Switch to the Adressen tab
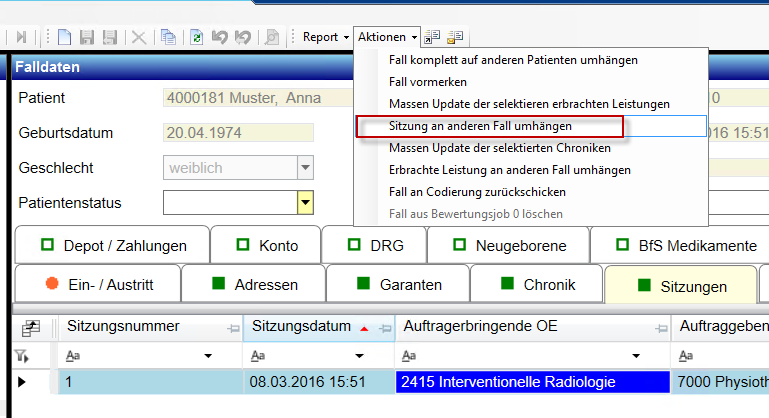Screen dimensions: 769x418 coord(254,284)
